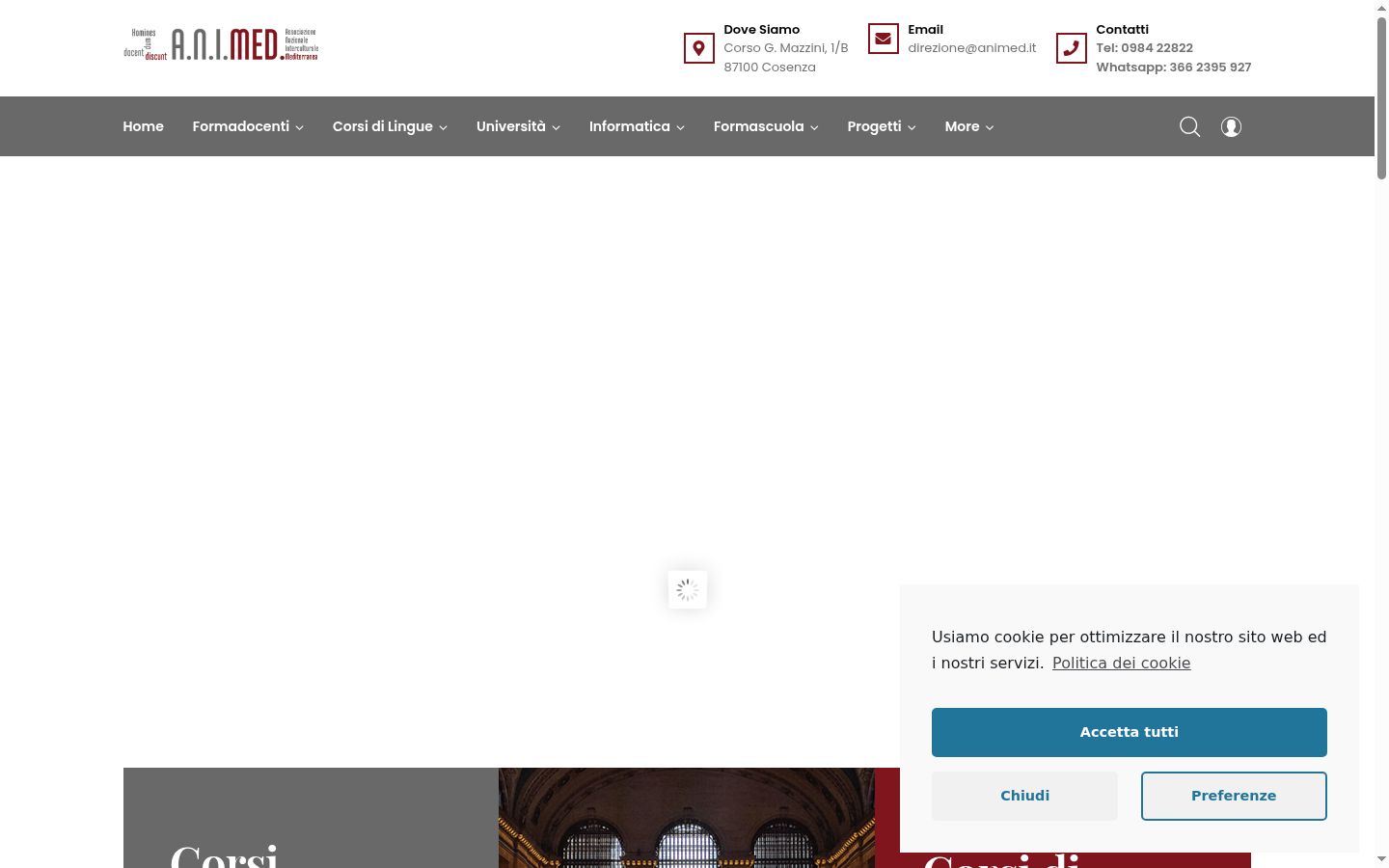The image size is (1389, 868).
Task: Click the 87100 Cosenza text
Action: click(x=770, y=68)
